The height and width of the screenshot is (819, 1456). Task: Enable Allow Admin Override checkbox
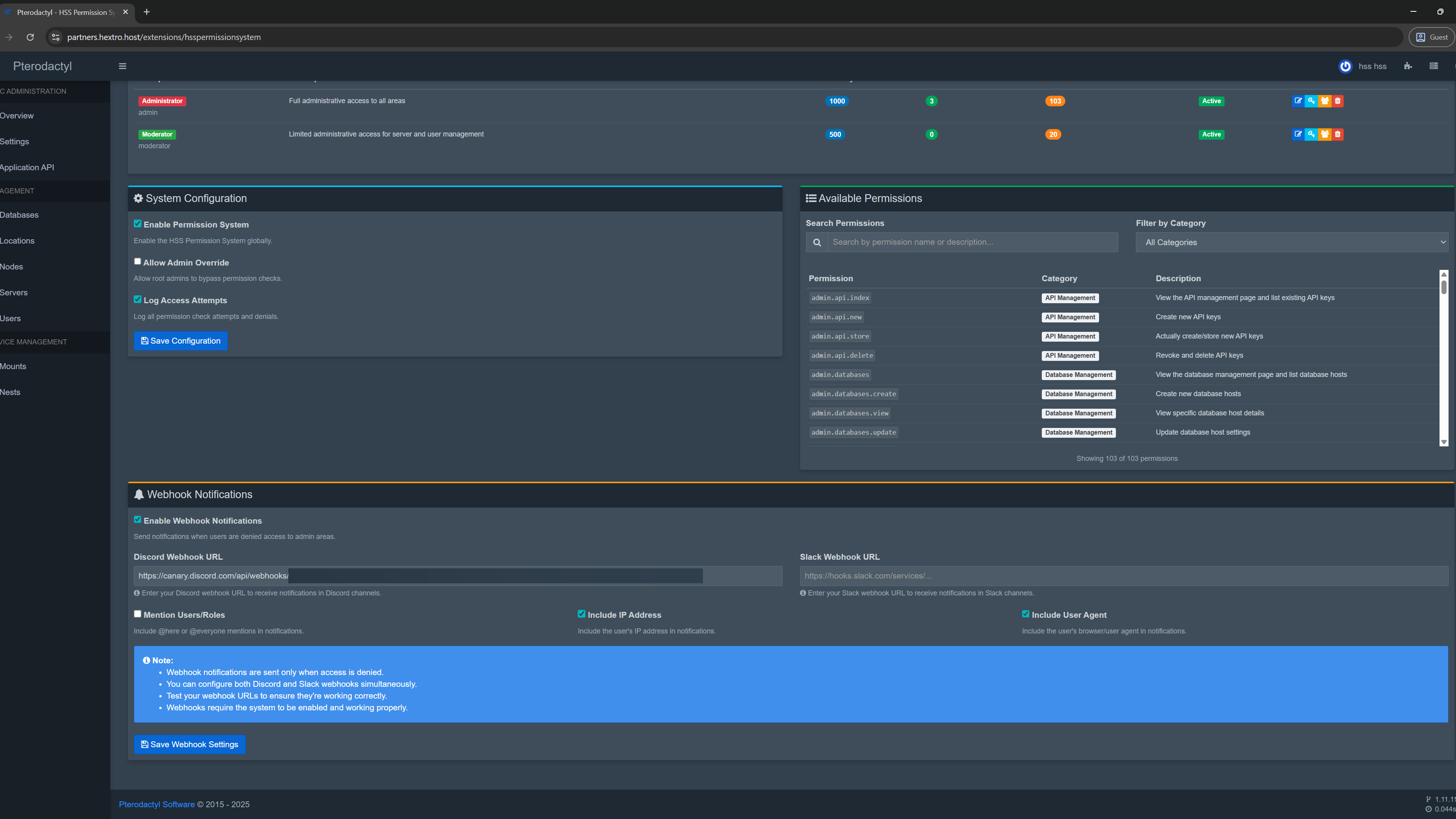pos(137,262)
